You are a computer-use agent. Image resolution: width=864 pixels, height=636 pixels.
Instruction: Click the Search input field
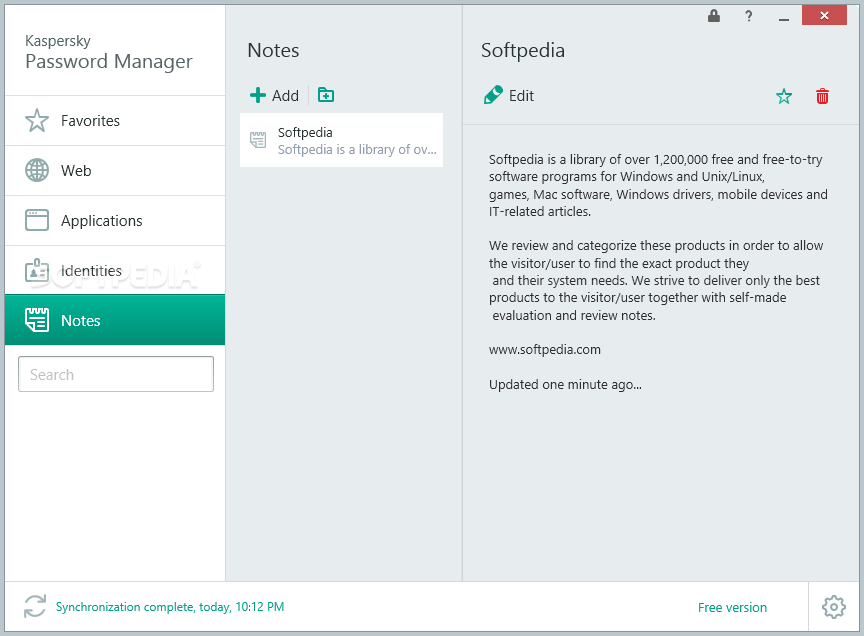[x=116, y=374]
